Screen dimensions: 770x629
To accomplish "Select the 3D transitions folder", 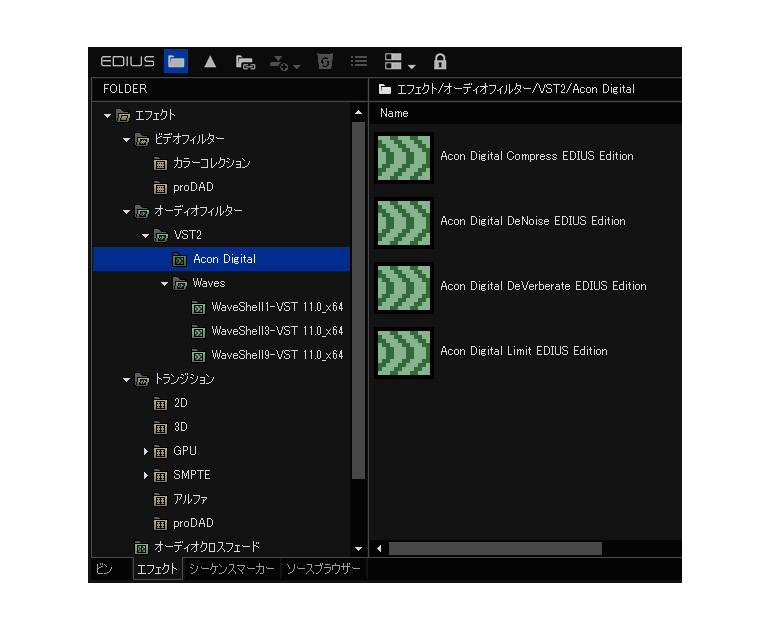I will pos(180,427).
